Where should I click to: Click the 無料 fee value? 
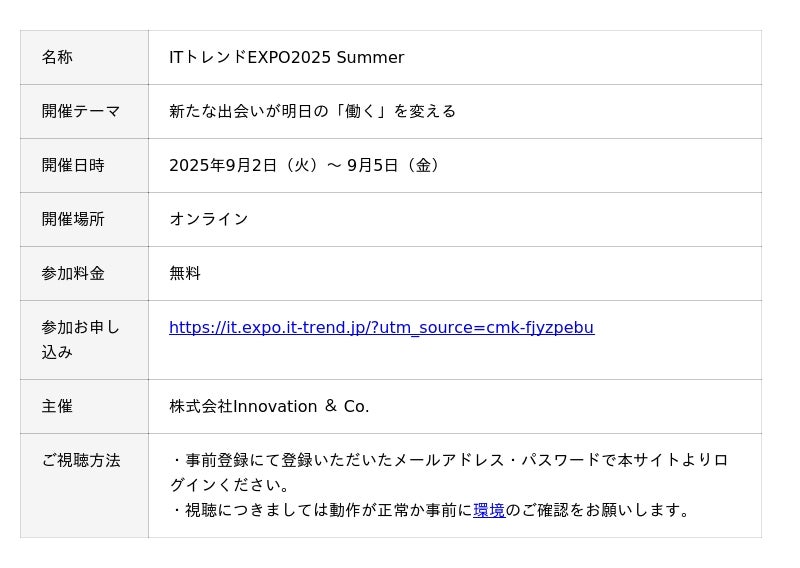point(185,274)
